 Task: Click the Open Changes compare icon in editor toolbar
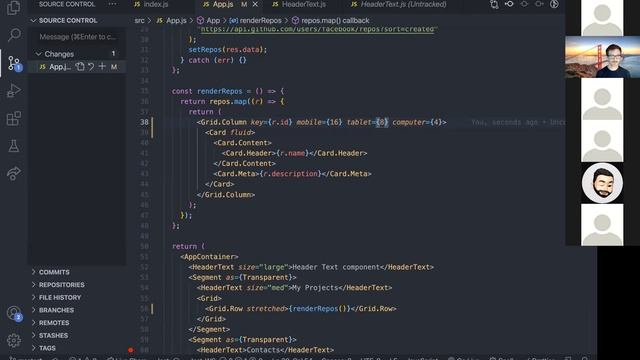pyautogui.click(x=494, y=4)
